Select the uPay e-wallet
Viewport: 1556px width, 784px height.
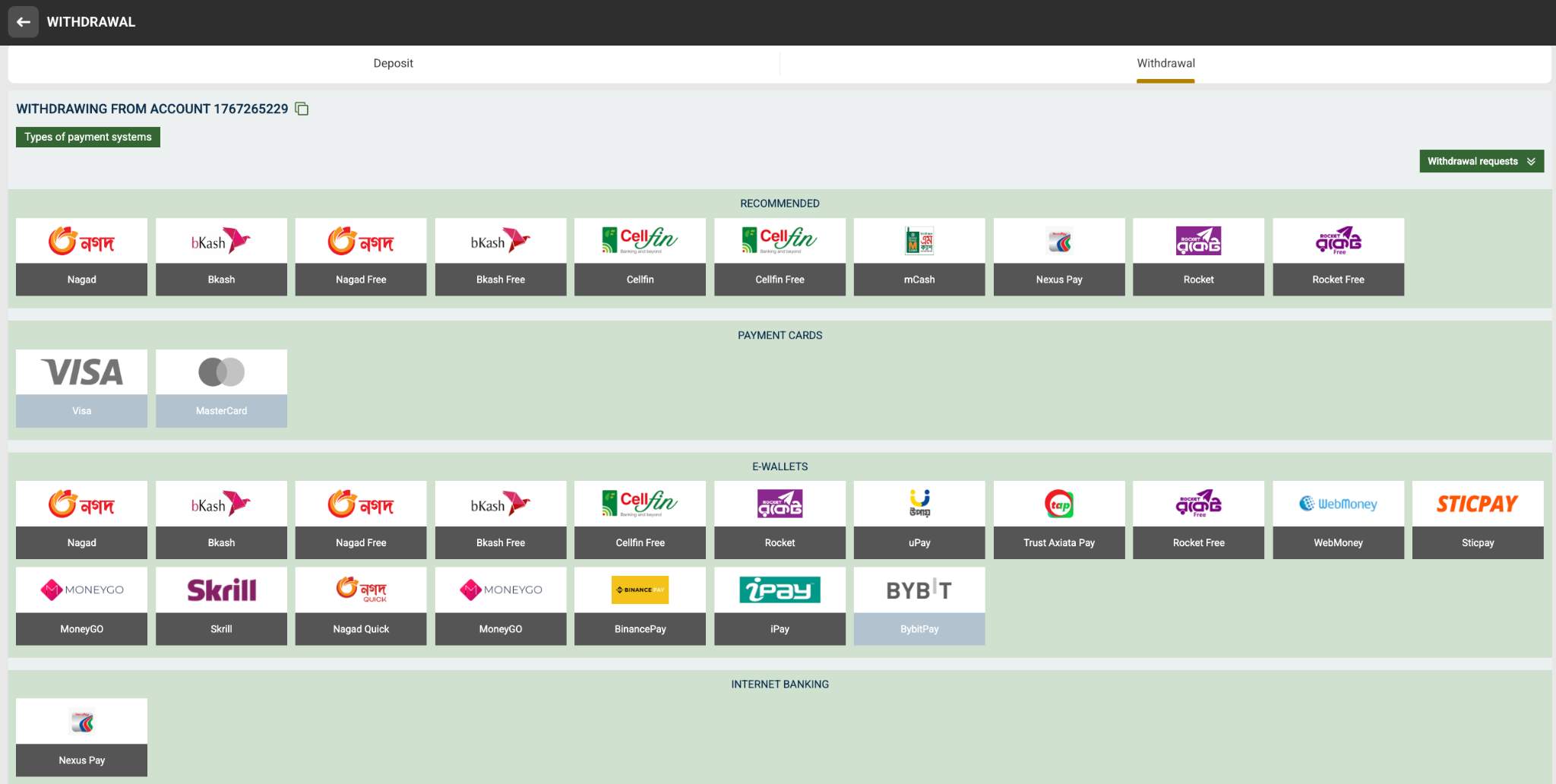pyautogui.click(x=919, y=520)
